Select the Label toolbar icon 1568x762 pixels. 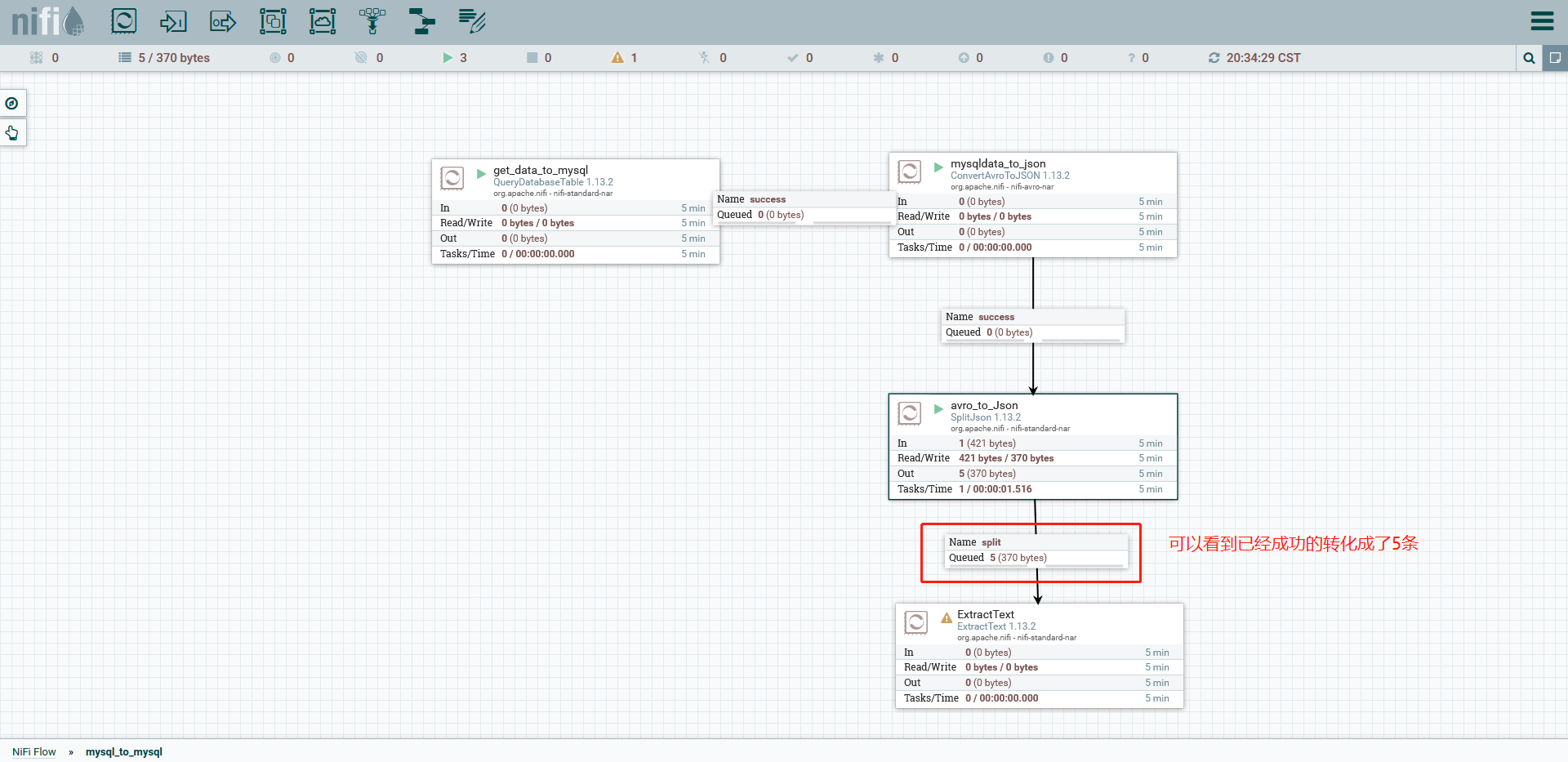click(x=472, y=21)
